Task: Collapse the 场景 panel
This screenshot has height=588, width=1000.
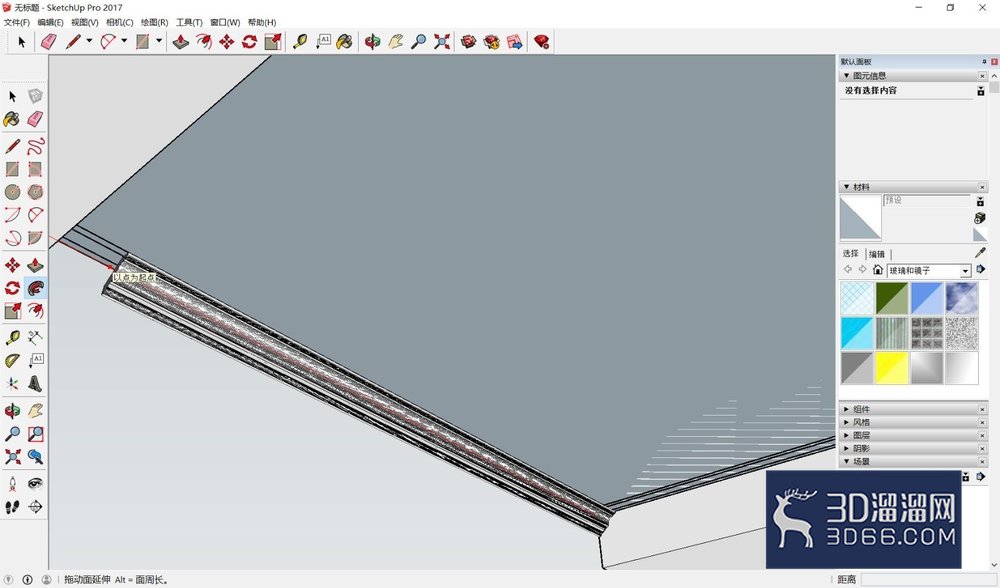Action: tap(846, 461)
